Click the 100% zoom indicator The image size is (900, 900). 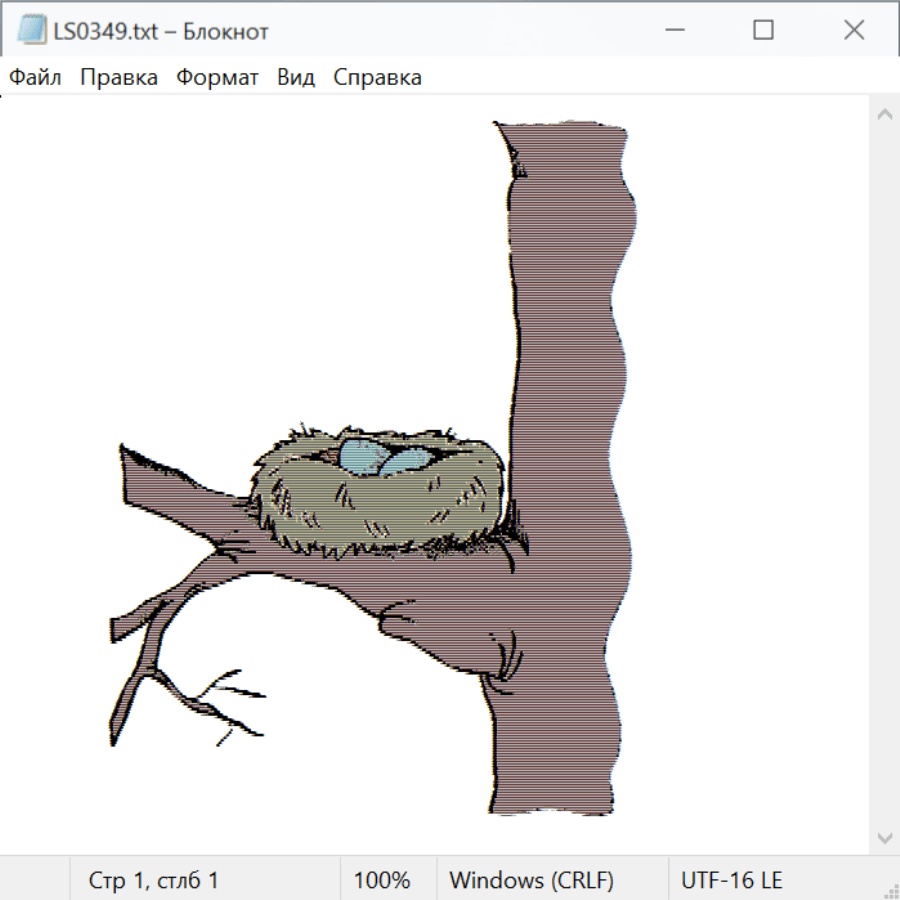pos(382,880)
